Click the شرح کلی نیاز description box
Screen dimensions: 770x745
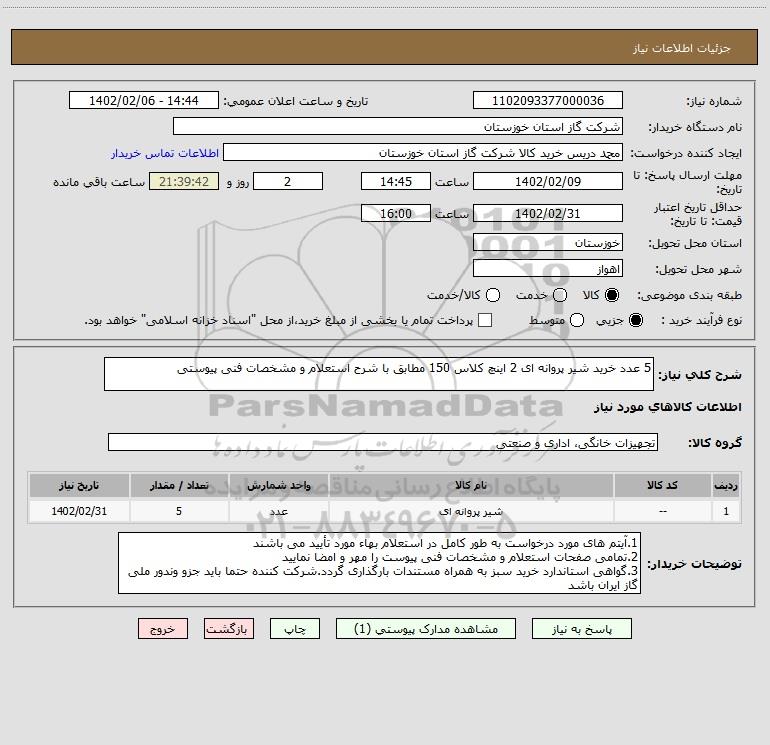pyautogui.click(x=379, y=374)
